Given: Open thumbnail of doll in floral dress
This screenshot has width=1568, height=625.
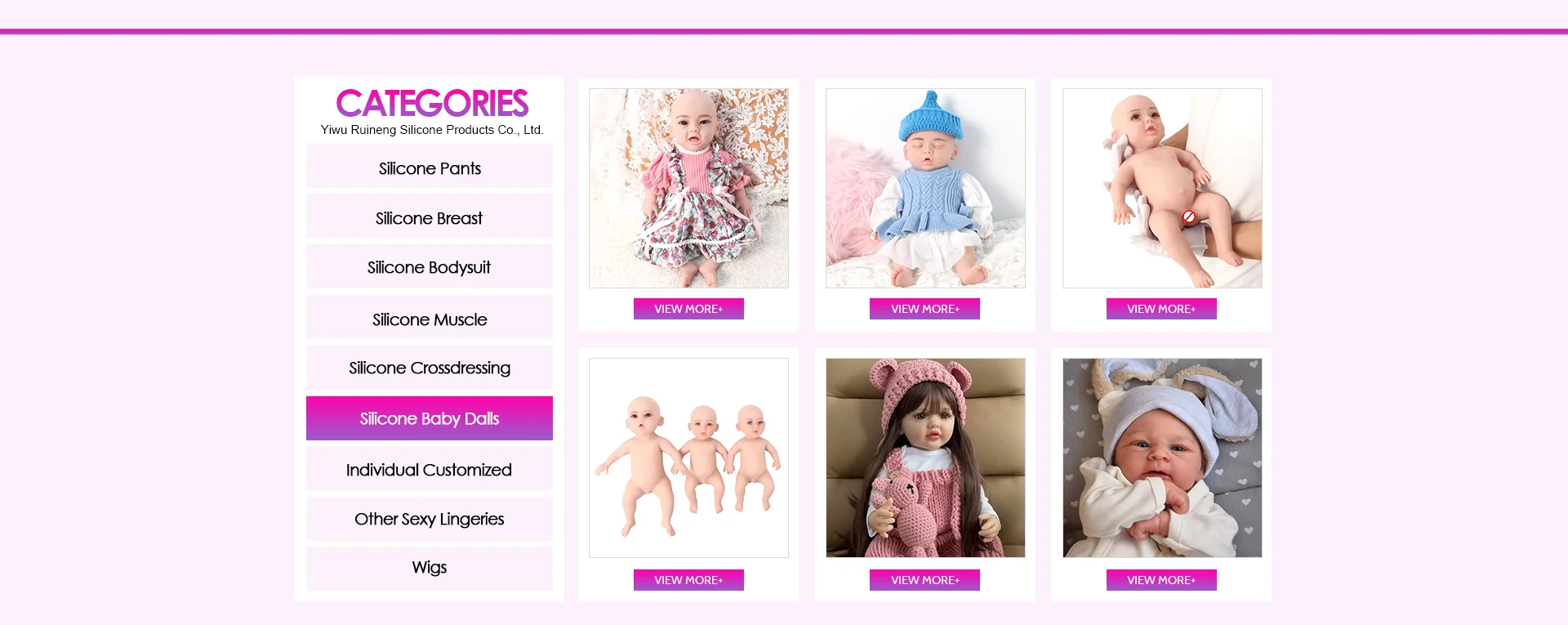Looking at the screenshot, I should tap(688, 188).
